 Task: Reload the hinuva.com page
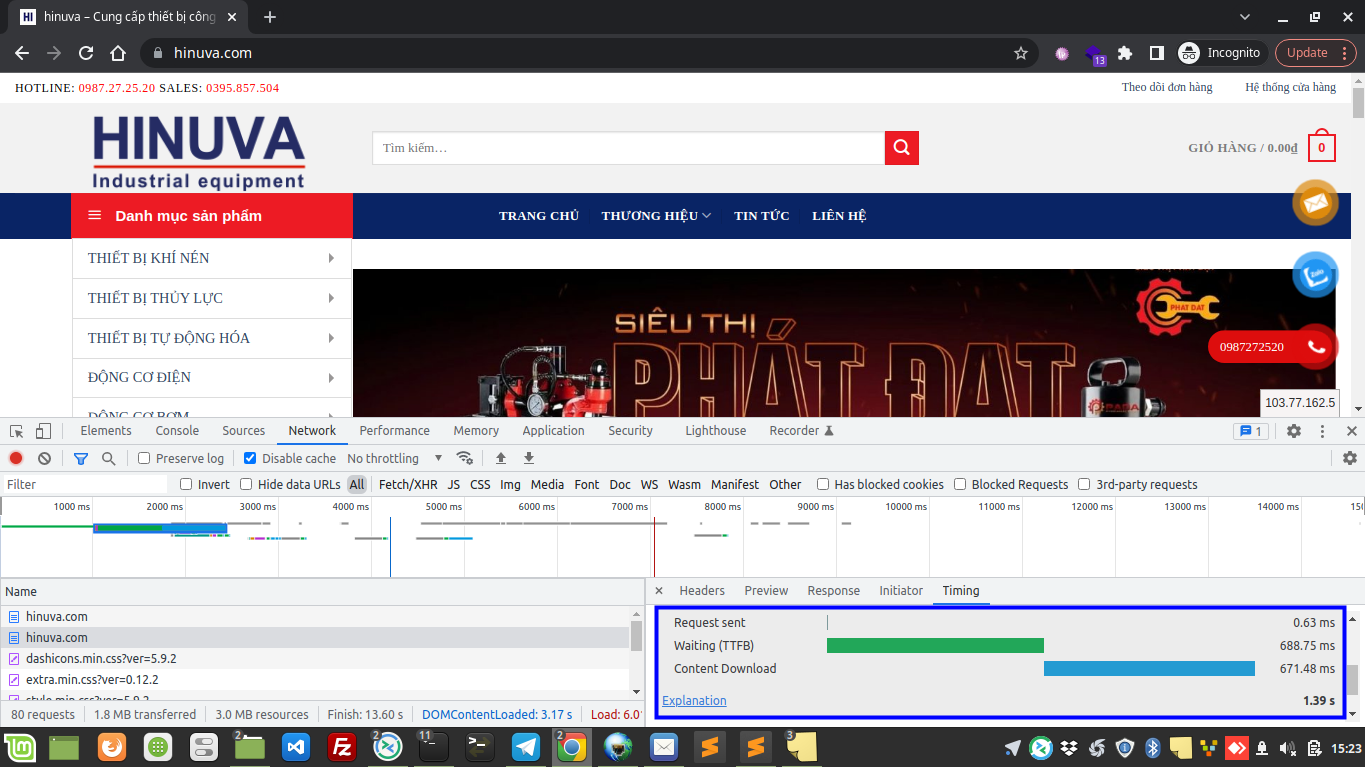(x=86, y=53)
